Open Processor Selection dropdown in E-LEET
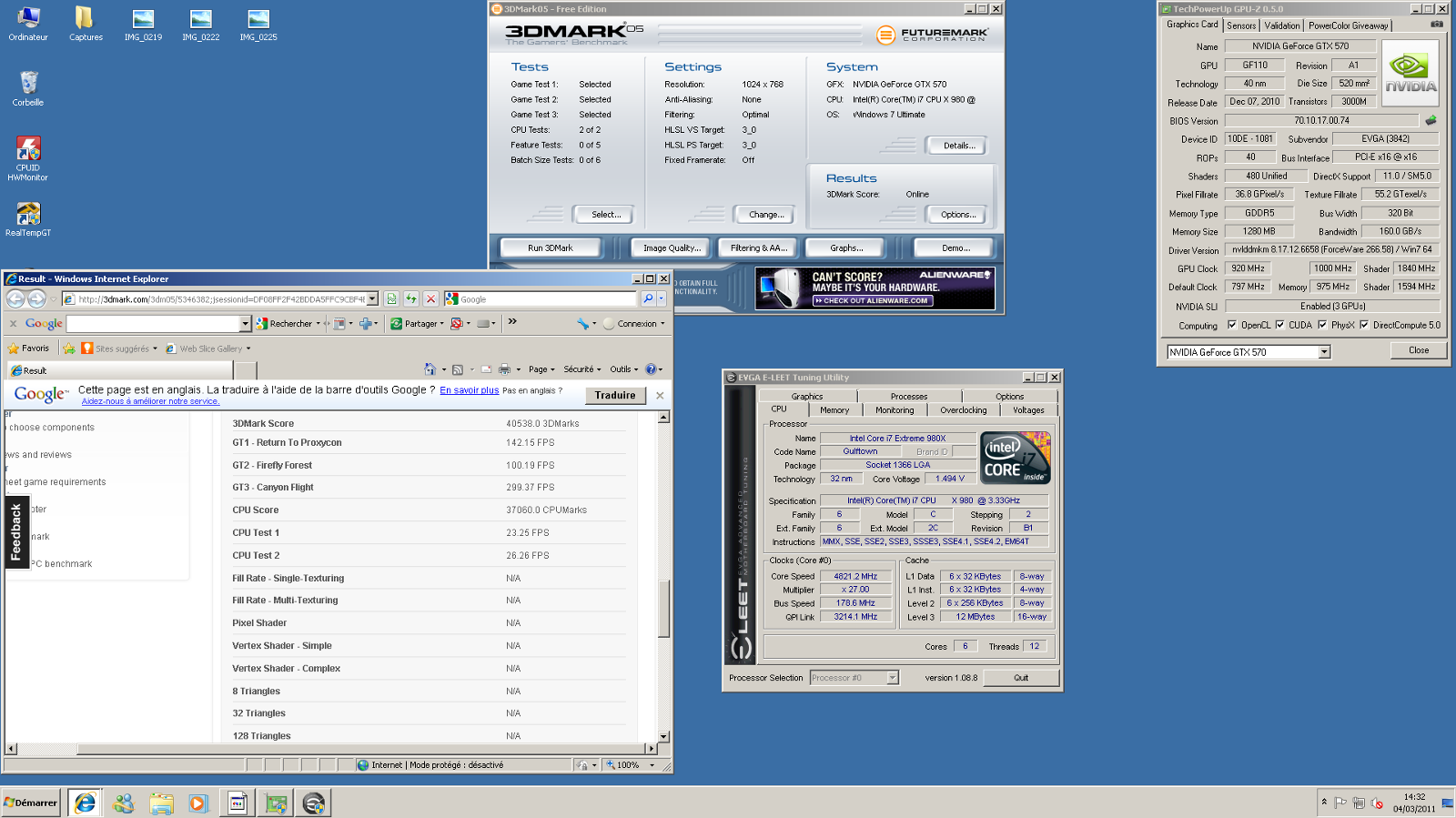The width and height of the screenshot is (1456, 818). [x=892, y=677]
